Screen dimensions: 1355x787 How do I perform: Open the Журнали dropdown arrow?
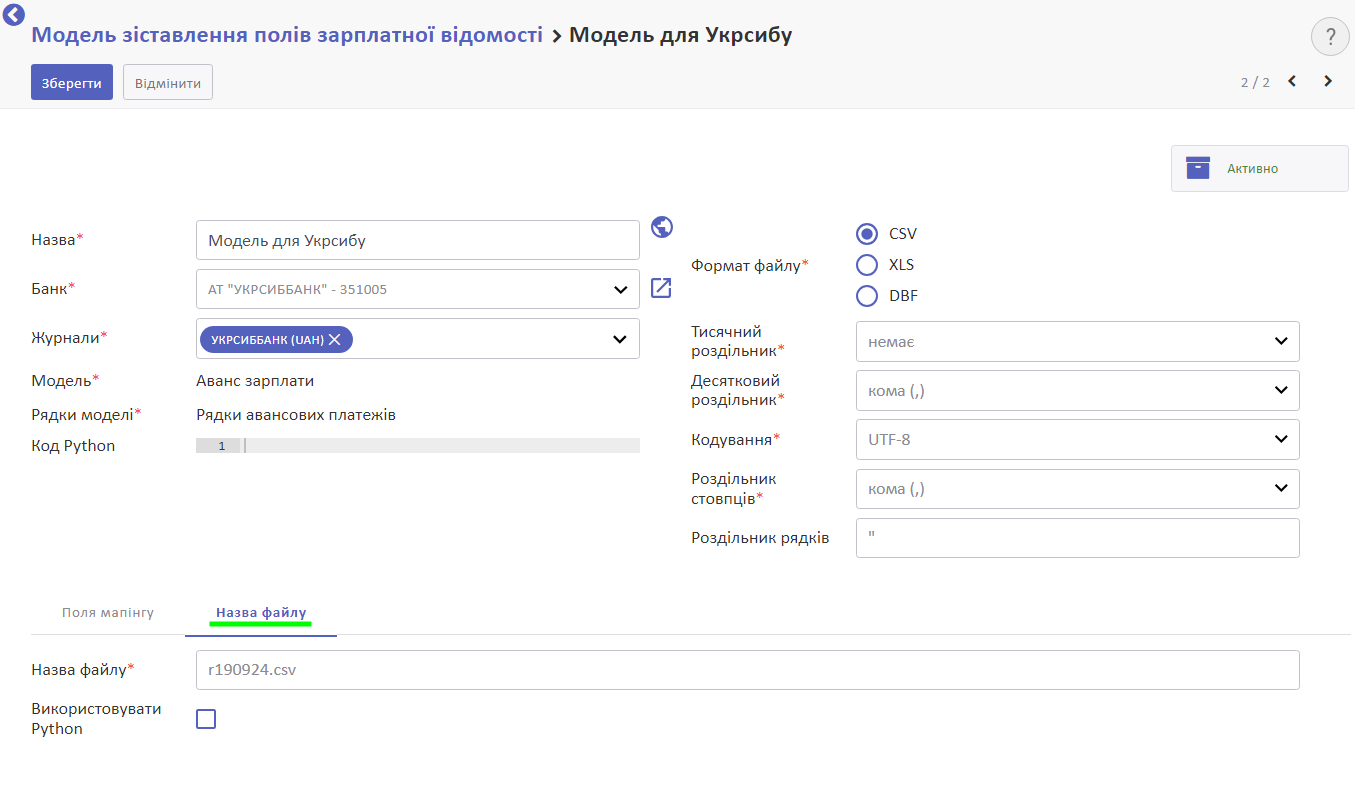click(x=620, y=339)
